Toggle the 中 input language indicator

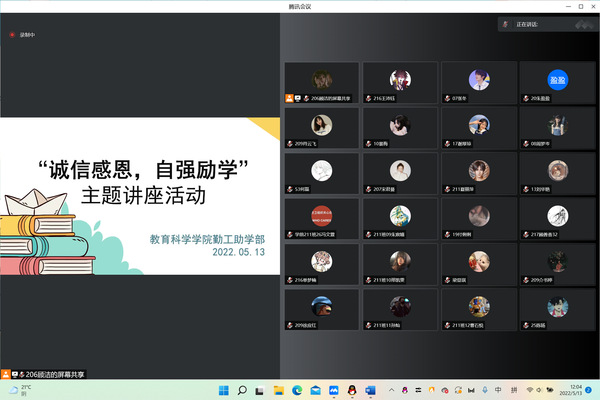499,389
